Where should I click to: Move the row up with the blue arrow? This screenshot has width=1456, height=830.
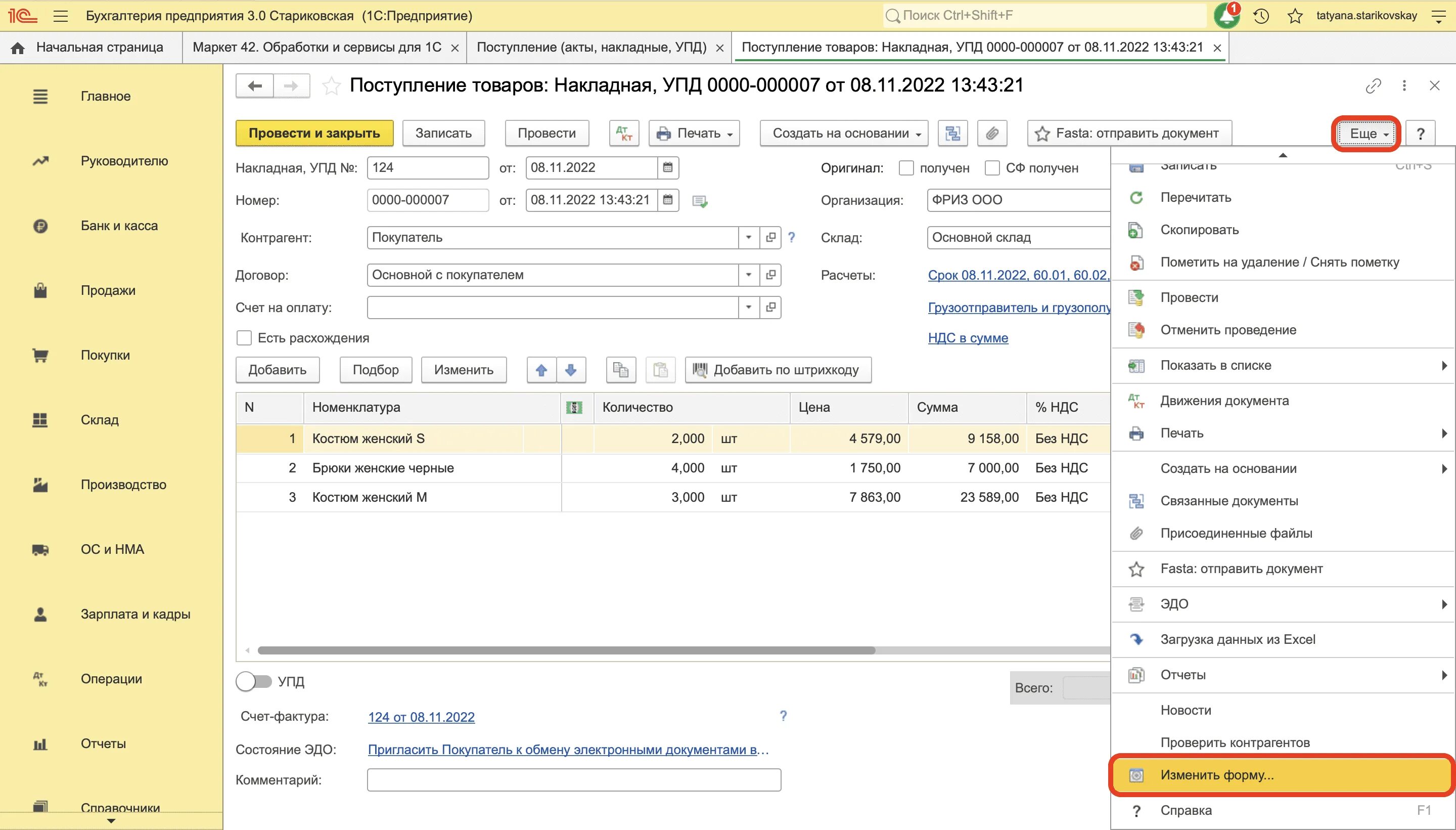pos(541,370)
